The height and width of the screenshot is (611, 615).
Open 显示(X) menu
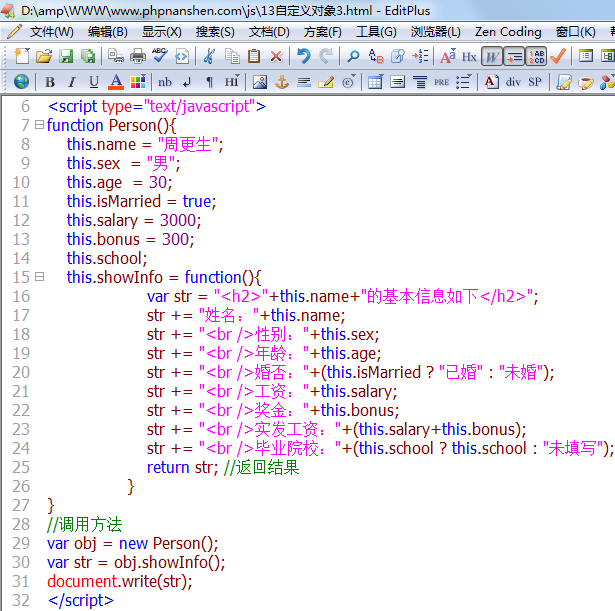pyautogui.click(x=162, y=32)
